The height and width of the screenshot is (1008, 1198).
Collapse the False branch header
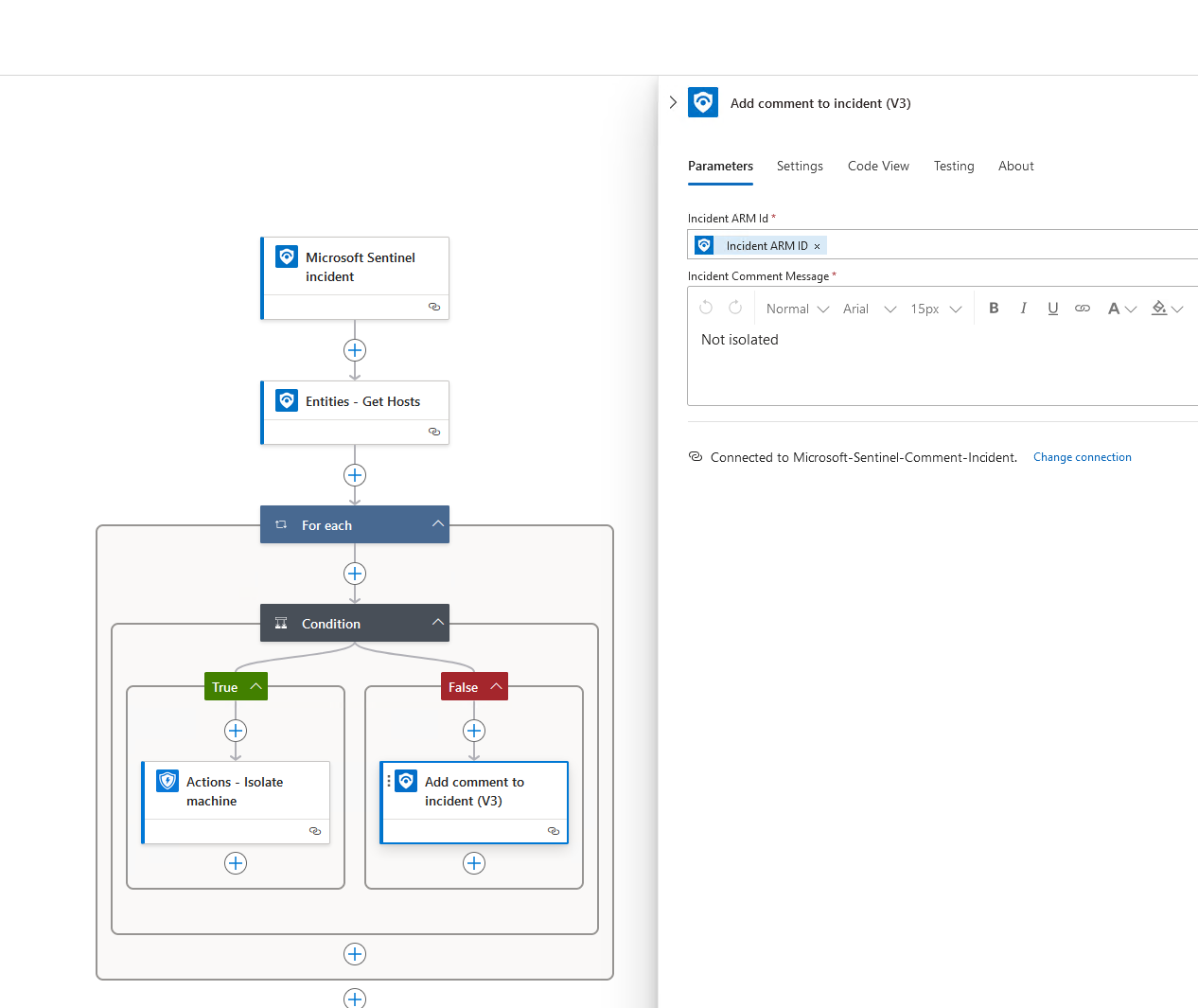(494, 686)
